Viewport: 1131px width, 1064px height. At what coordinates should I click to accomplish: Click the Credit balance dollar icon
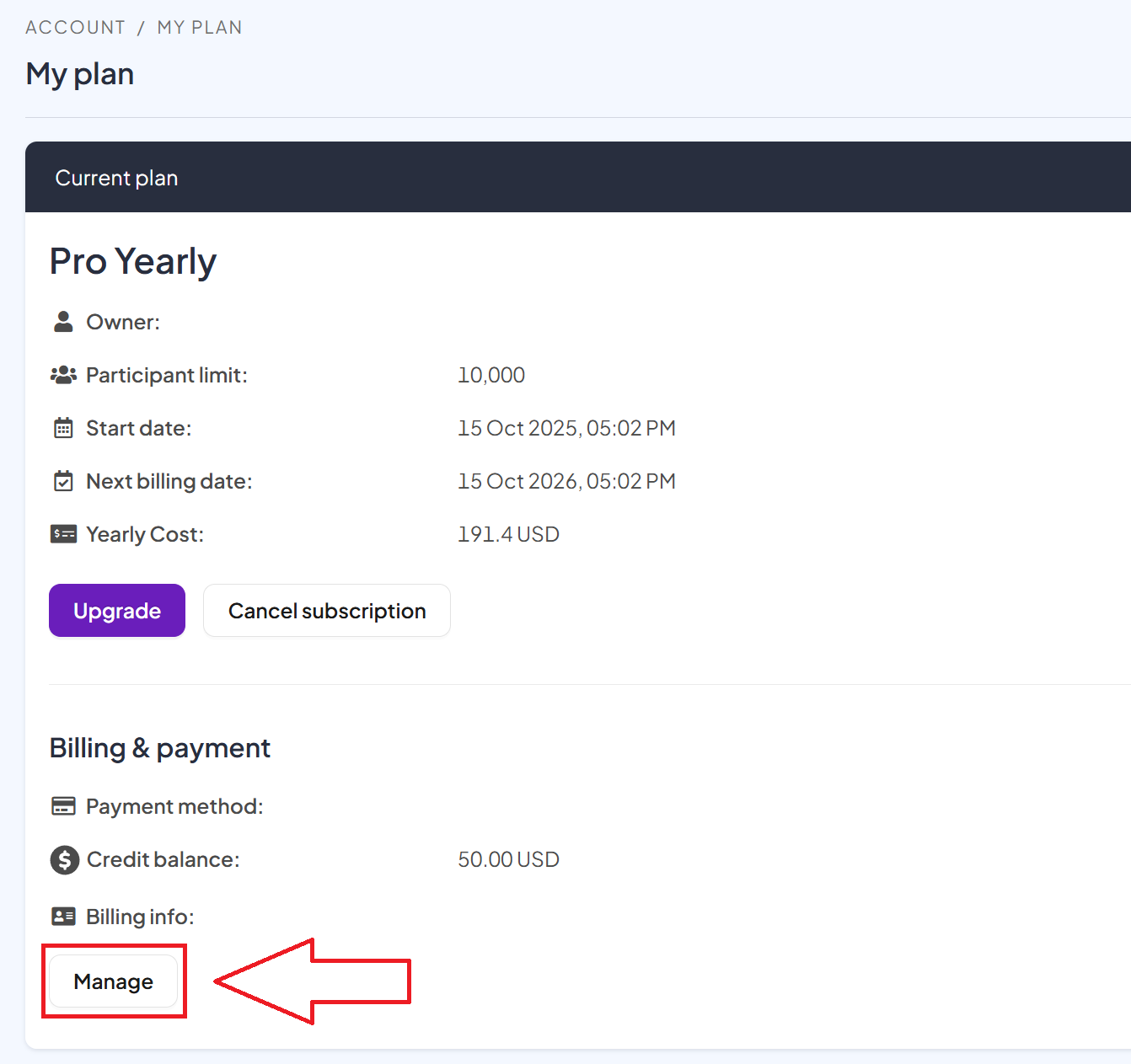coord(64,860)
